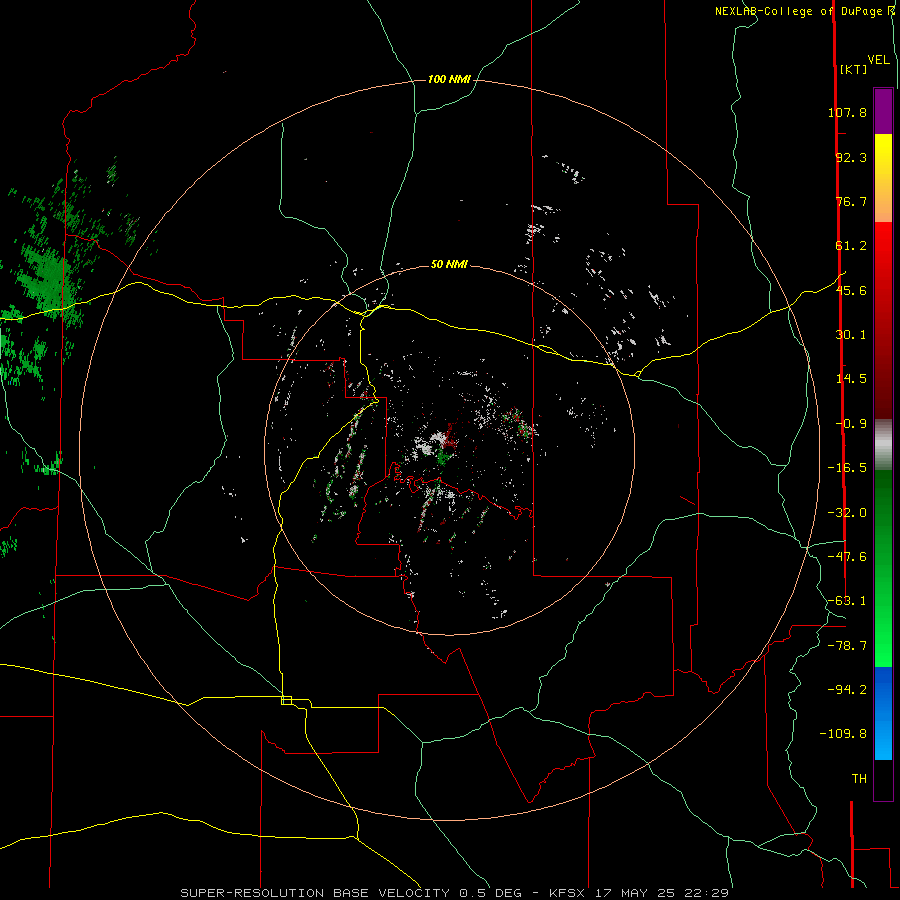Image resolution: width=900 pixels, height=900 pixels.
Task: Click the 107.8 velocity scale value
Action: (x=847, y=112)
